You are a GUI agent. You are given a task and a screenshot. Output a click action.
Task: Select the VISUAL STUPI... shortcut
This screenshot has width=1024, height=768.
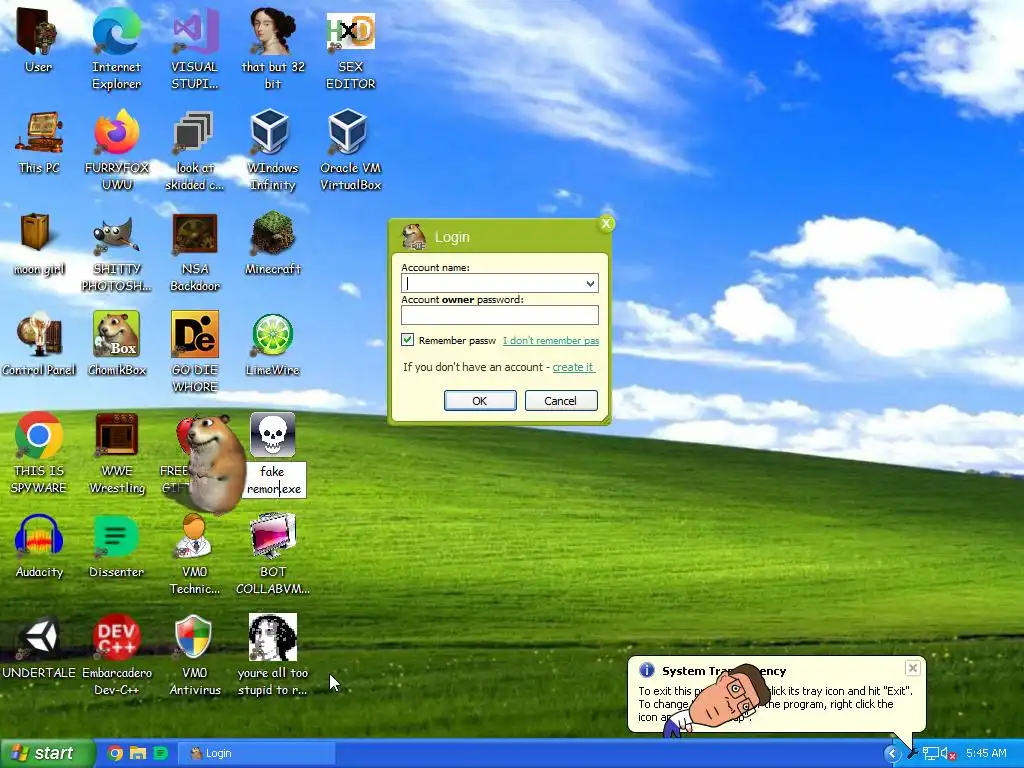[x=195, y=31]
